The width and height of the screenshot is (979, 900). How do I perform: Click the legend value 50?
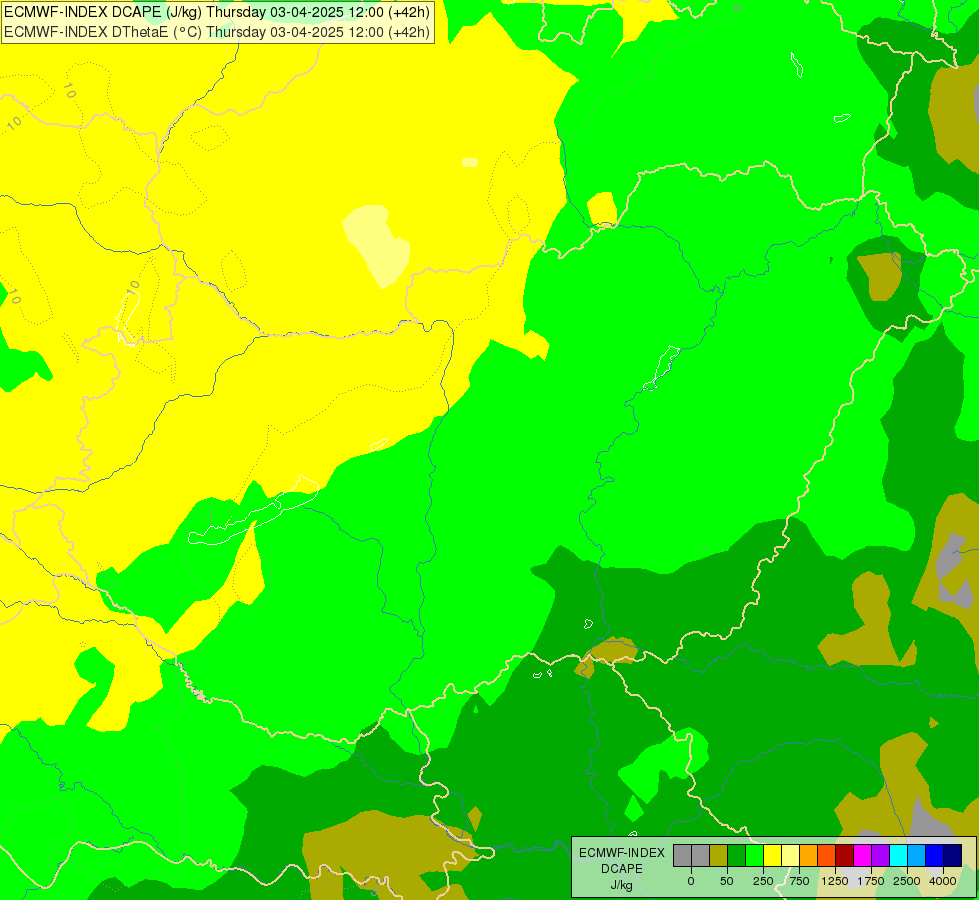tap(727, 881)
